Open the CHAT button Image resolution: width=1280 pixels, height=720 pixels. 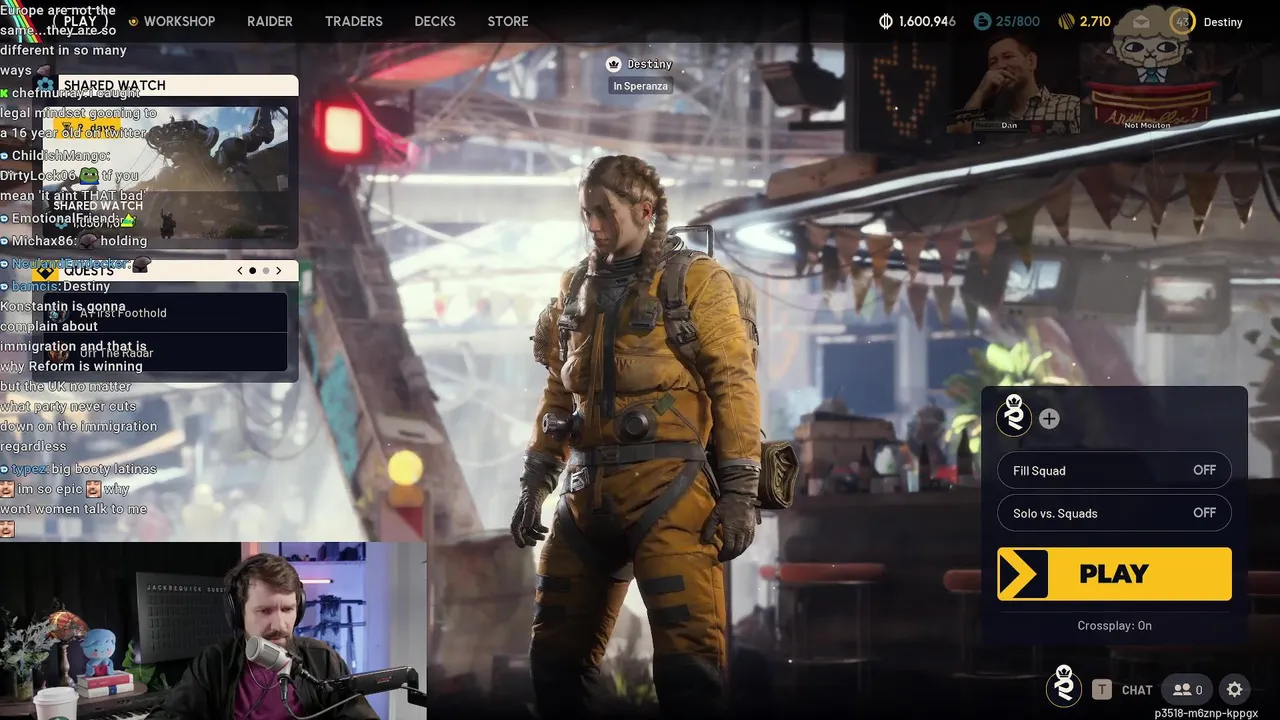click(x=1137, y=690)
